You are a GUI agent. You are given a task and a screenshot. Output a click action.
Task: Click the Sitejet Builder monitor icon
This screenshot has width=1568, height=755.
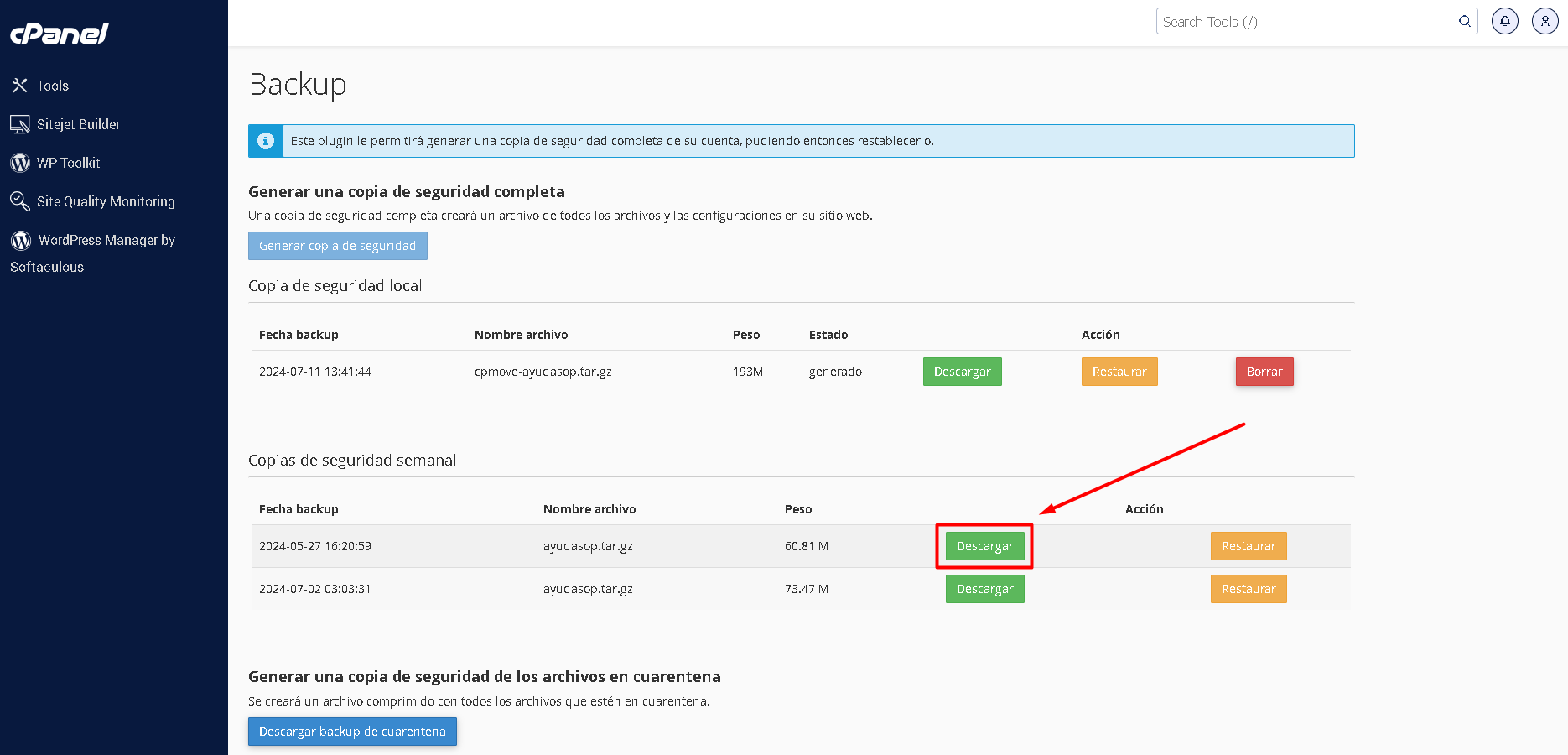(x=20, y=124)
